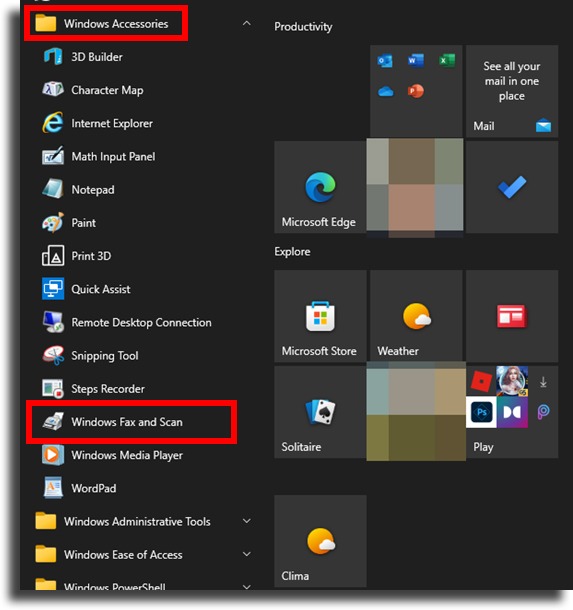Open Steps Recorder icon
Viewport: 573px width, 610px height.
pyautogui.click(x=53, y=389)
